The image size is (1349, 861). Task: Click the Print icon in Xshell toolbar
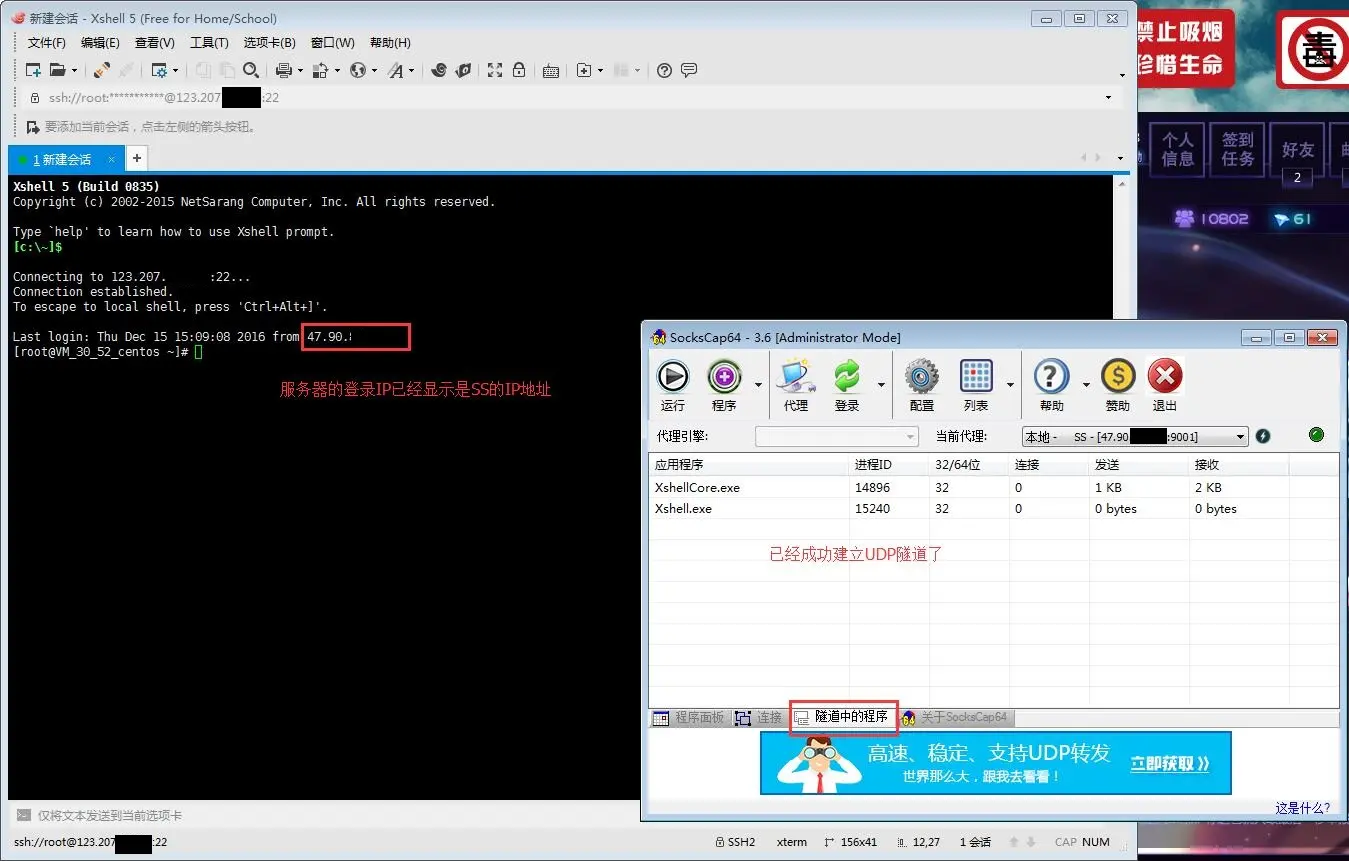(x=283, y=70)
